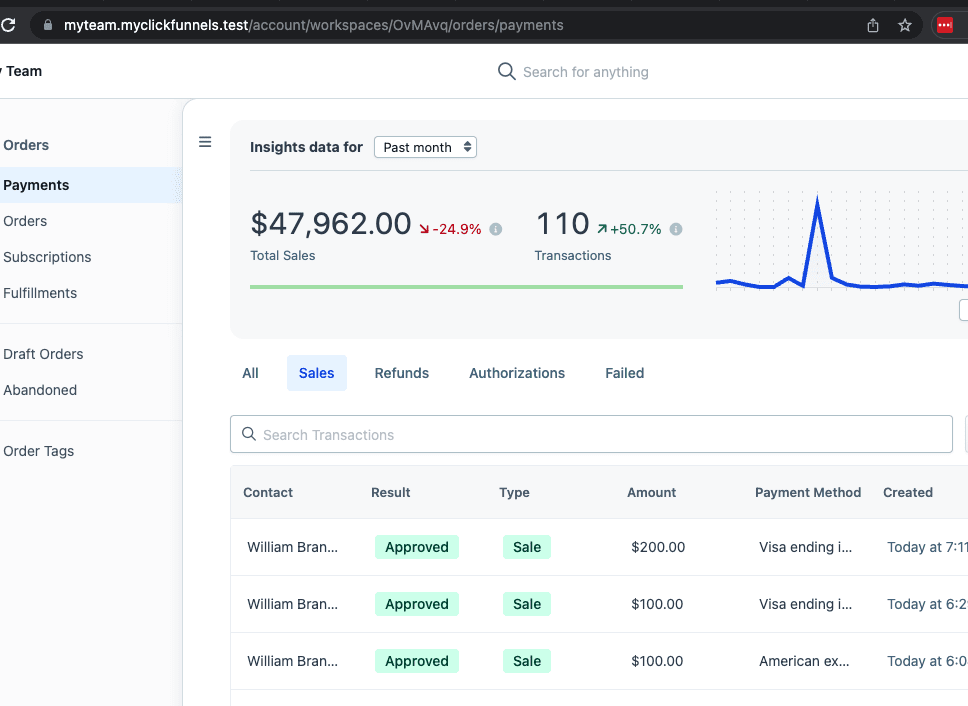The image size is (968, 706).
Task: Click the padlock site info icon
Action: point(48,25)
